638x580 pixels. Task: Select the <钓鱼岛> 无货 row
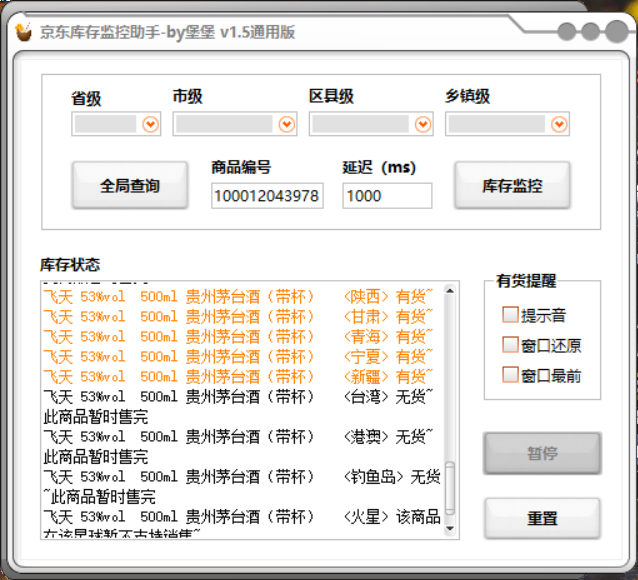point(242,476)
